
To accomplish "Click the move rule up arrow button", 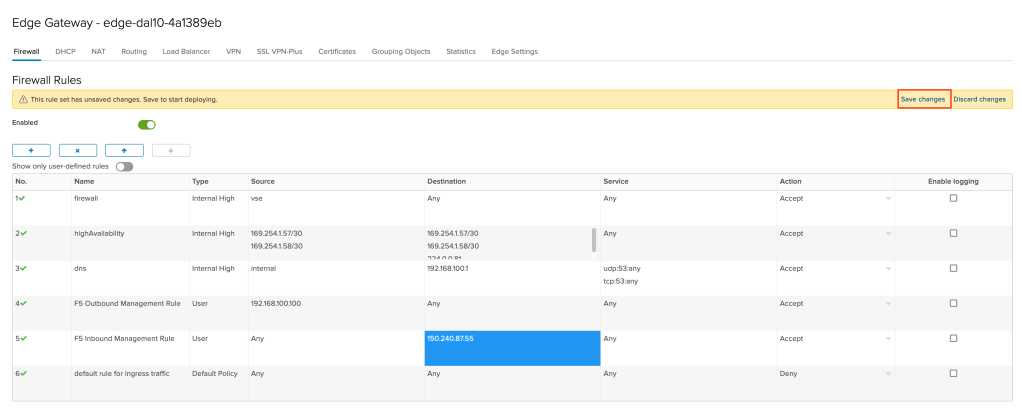I will (x=124, y=150).
